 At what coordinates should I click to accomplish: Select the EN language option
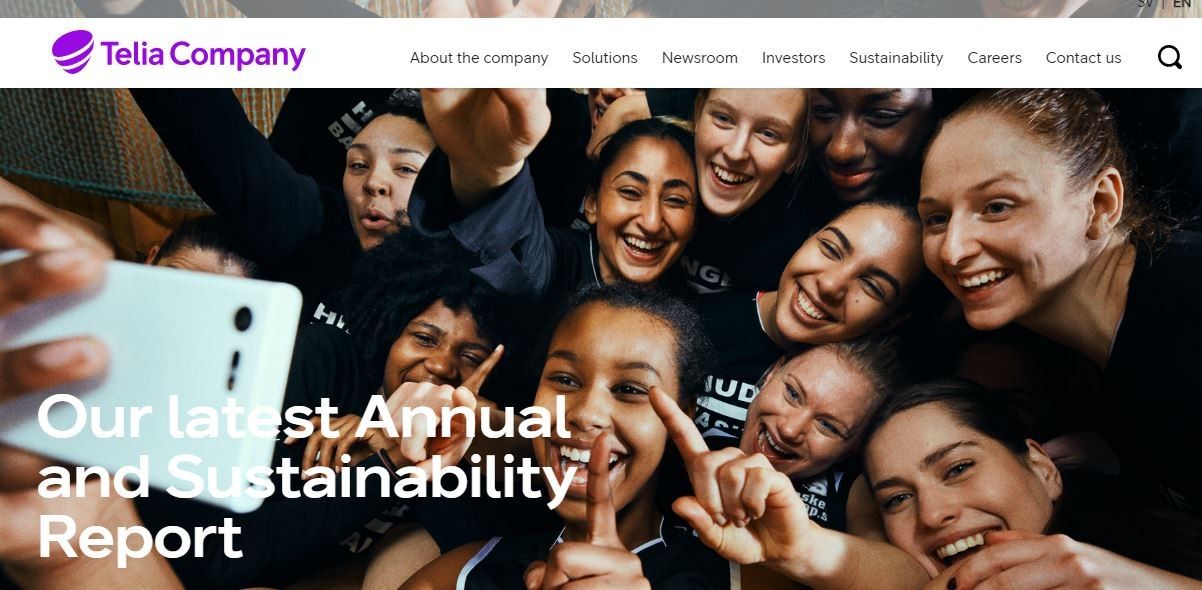pyautogui.click(x=1182, y=4)
